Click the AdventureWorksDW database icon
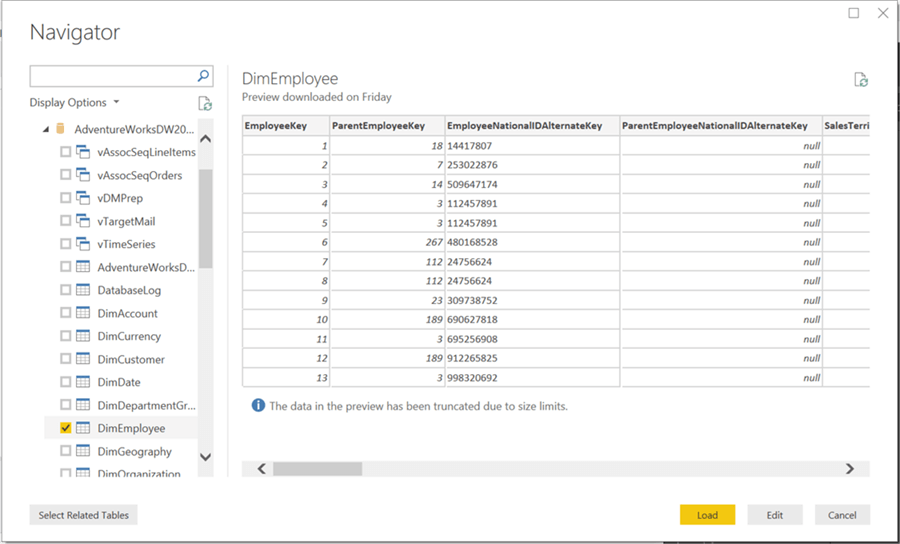 coord(61,129)
